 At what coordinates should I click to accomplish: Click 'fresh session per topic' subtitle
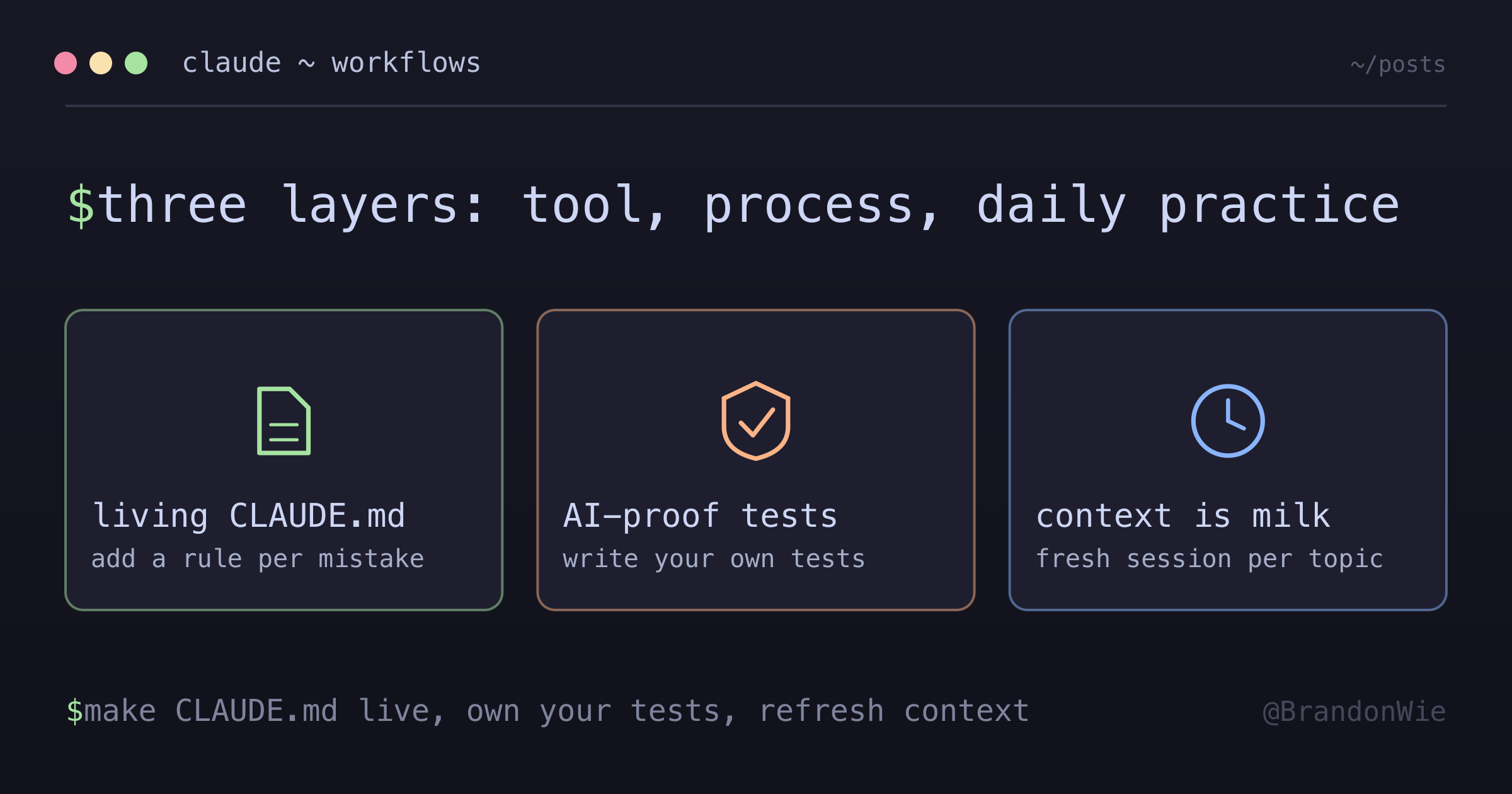[1209, 559]
